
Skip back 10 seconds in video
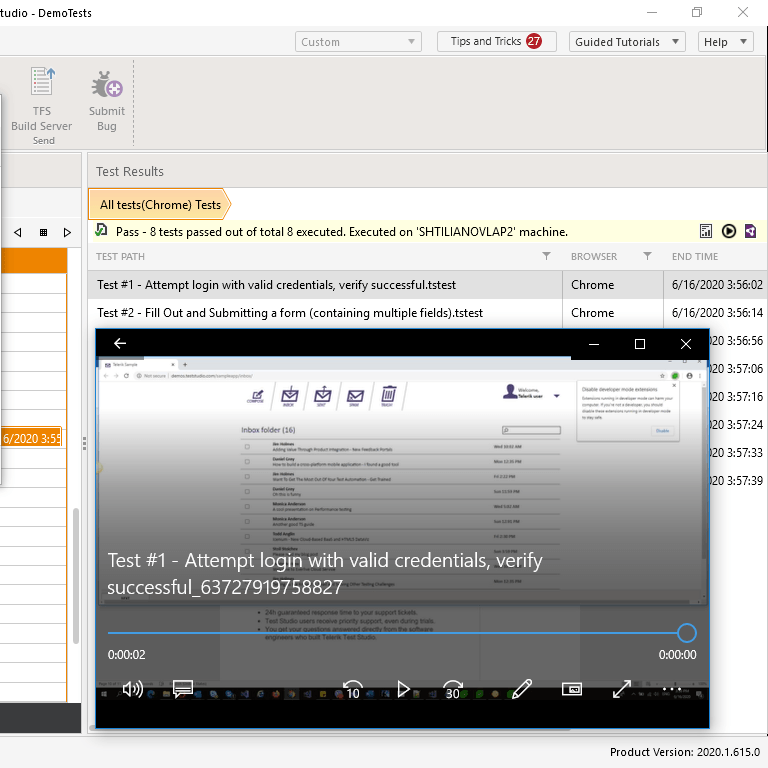[353, 690]
